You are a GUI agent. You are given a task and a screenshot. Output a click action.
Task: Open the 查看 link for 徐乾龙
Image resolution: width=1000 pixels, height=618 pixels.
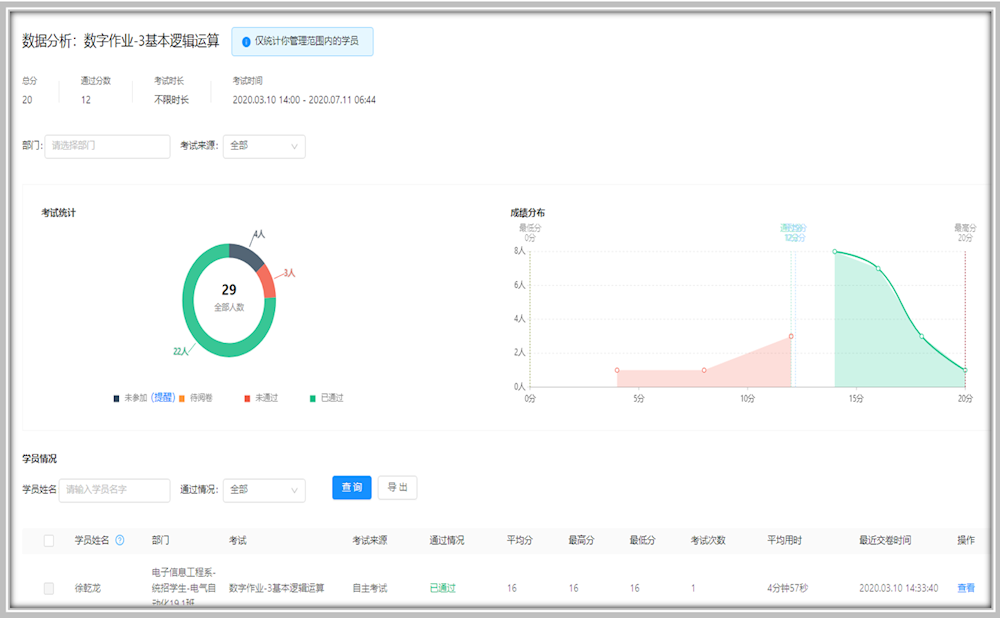pyautogui.click(x=966, y=588)
